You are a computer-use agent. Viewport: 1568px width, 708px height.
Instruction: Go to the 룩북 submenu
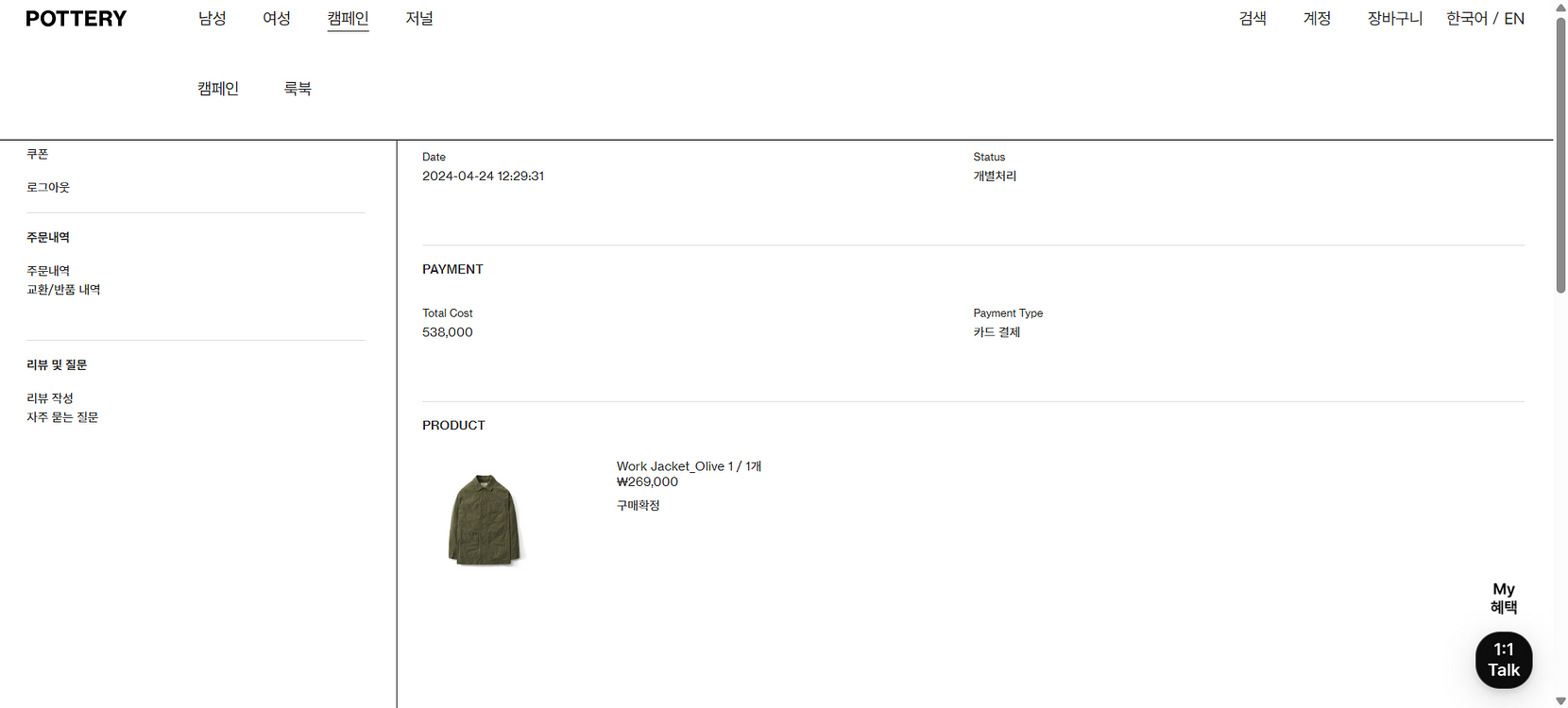(298, 89)
